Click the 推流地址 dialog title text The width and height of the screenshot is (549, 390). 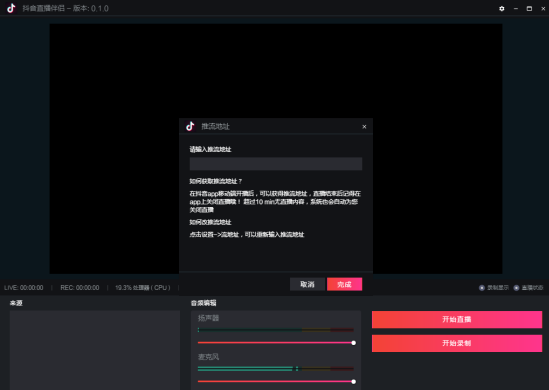coord(215,127)
